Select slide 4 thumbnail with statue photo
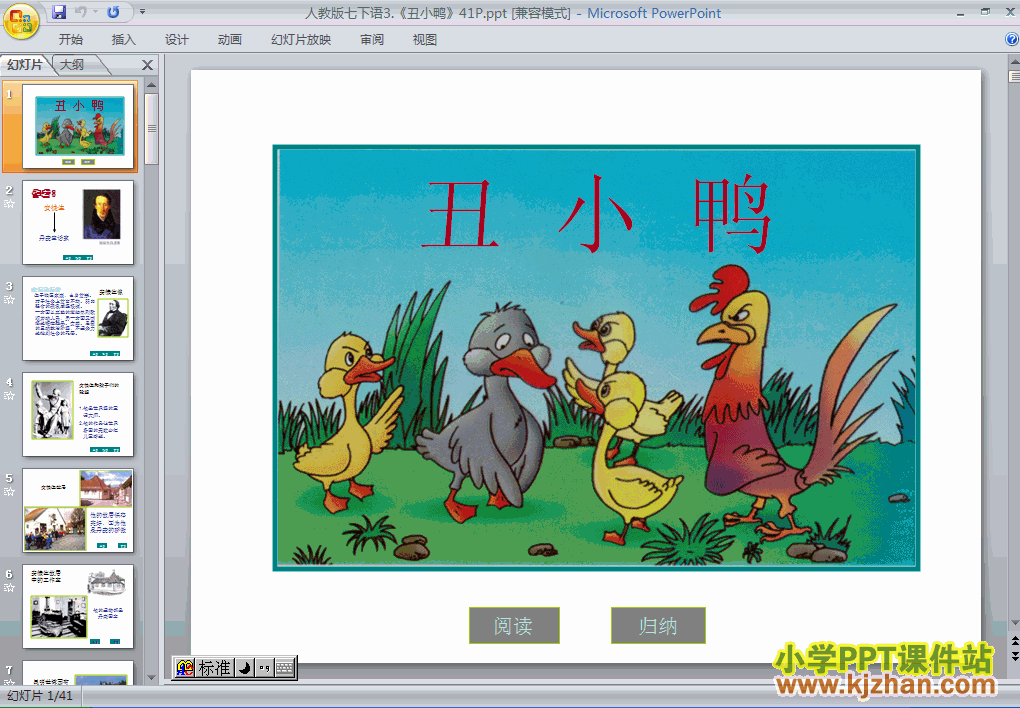The height and width of the screenshot is (708, 1020). click(78, 415)
